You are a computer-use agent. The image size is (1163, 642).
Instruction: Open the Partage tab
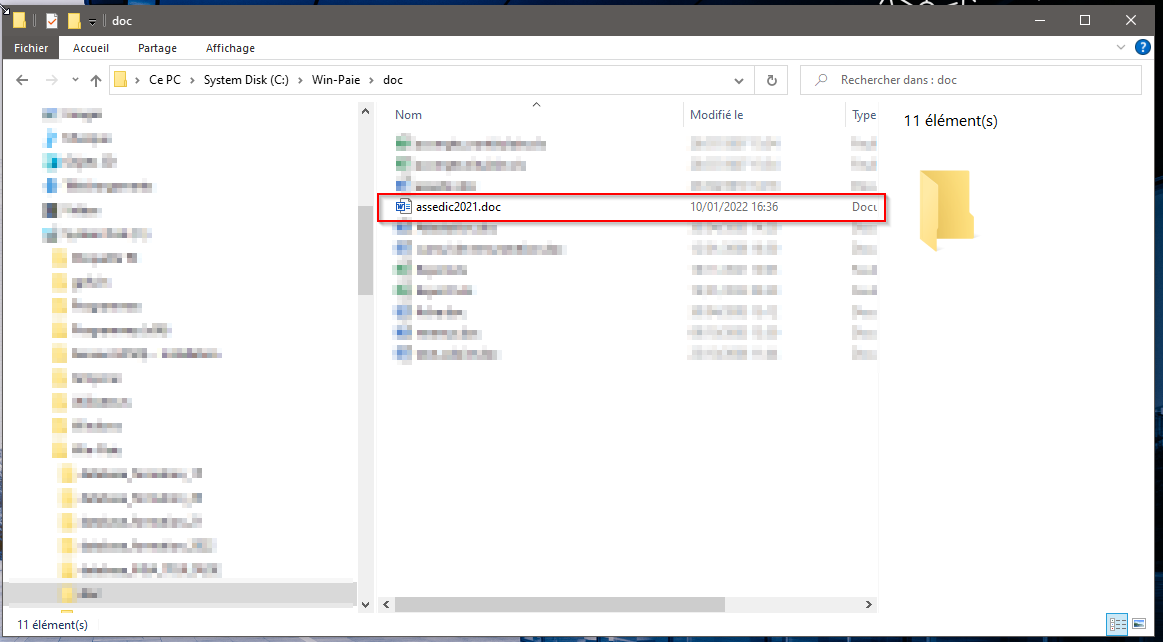[157, 48]
